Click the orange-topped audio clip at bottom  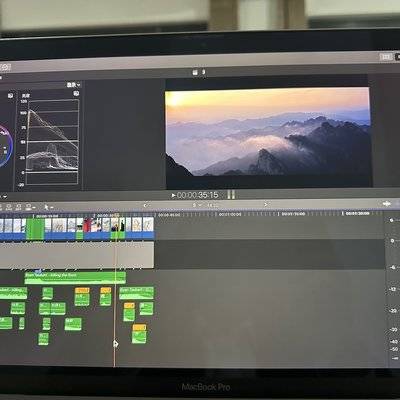point(139,334)
